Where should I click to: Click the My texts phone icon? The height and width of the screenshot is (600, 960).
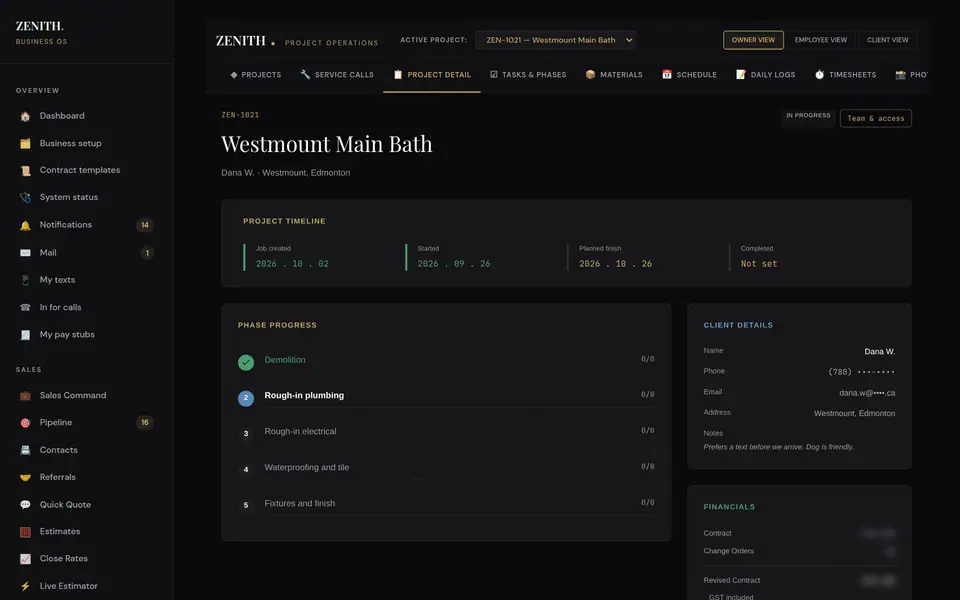coord(25,280)
